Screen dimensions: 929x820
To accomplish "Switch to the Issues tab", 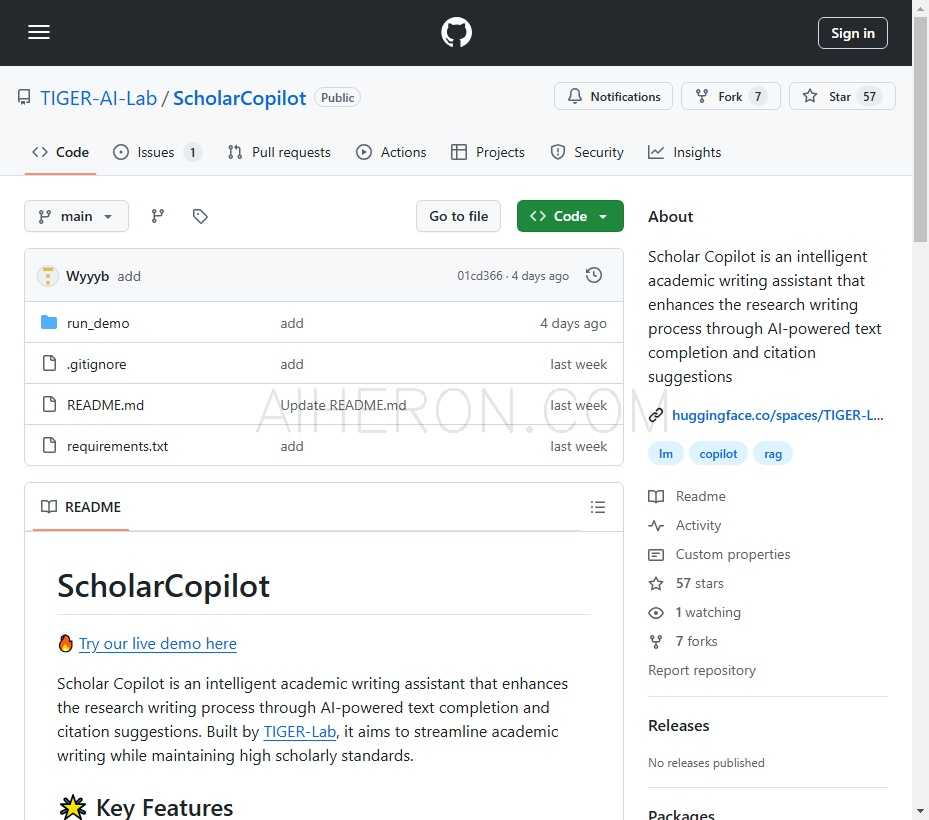I will (156, 152).
